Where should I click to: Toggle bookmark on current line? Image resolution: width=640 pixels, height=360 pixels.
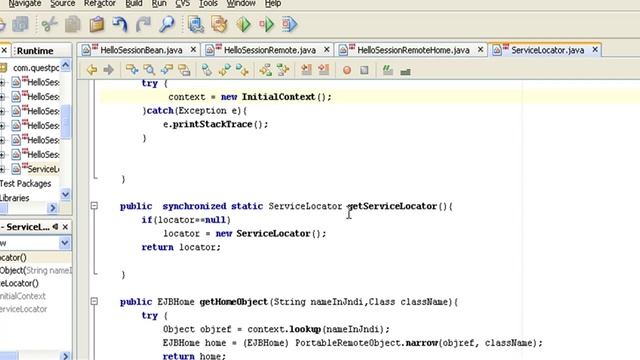pos(207,70)
